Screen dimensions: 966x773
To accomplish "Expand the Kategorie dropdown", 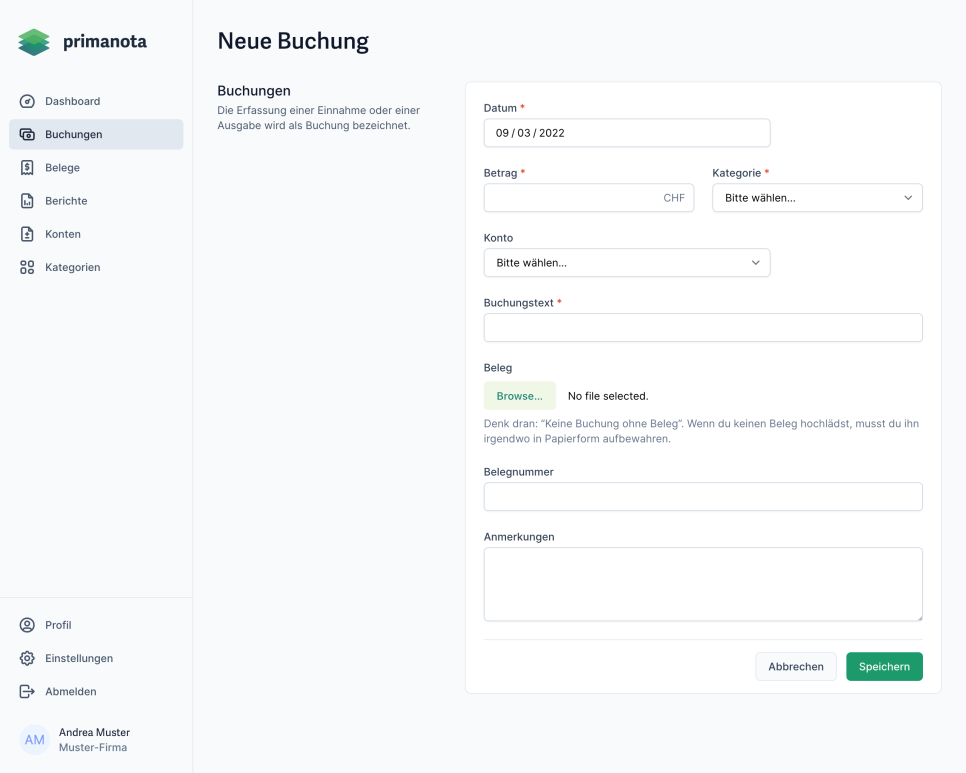I will (x=817, y=198).
